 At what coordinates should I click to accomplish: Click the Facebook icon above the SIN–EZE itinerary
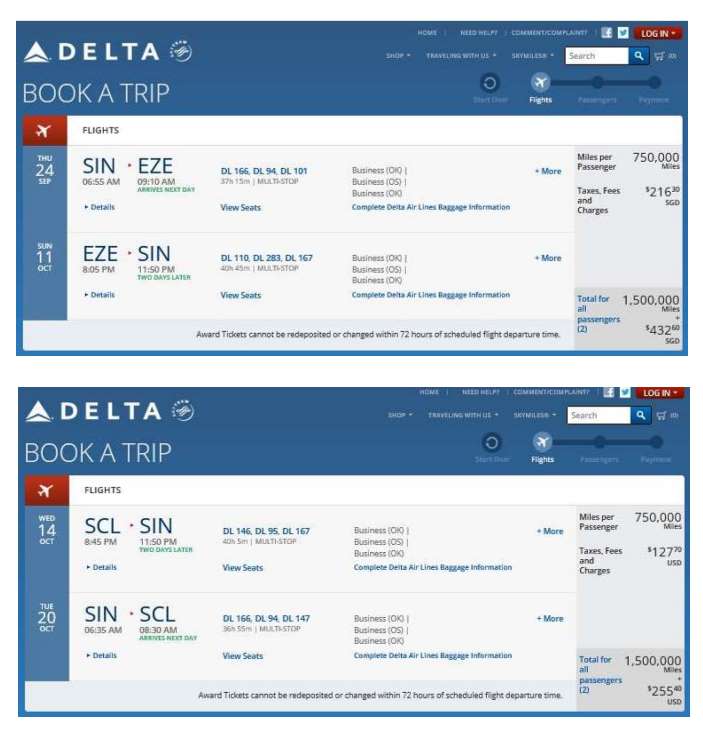[607, 32]
